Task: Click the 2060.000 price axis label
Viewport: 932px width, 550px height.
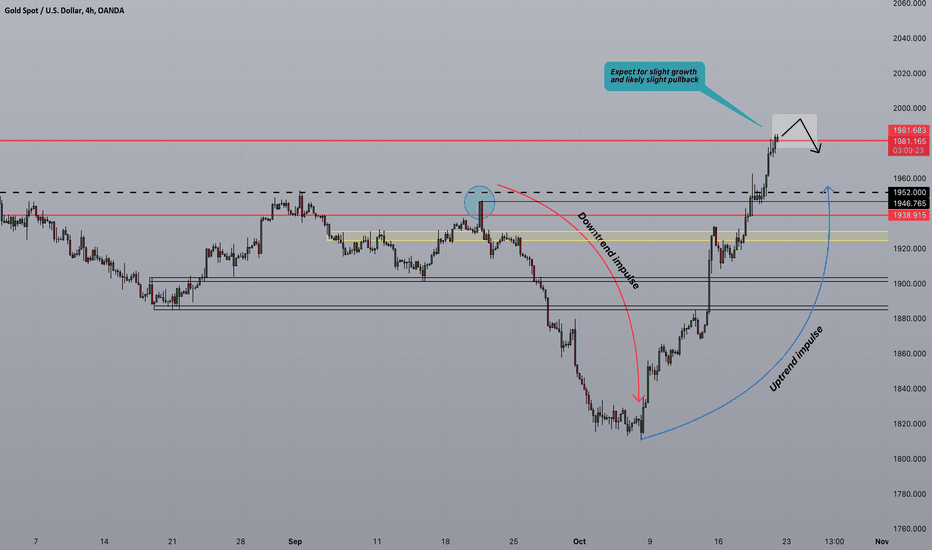Action: coord(909,4)
